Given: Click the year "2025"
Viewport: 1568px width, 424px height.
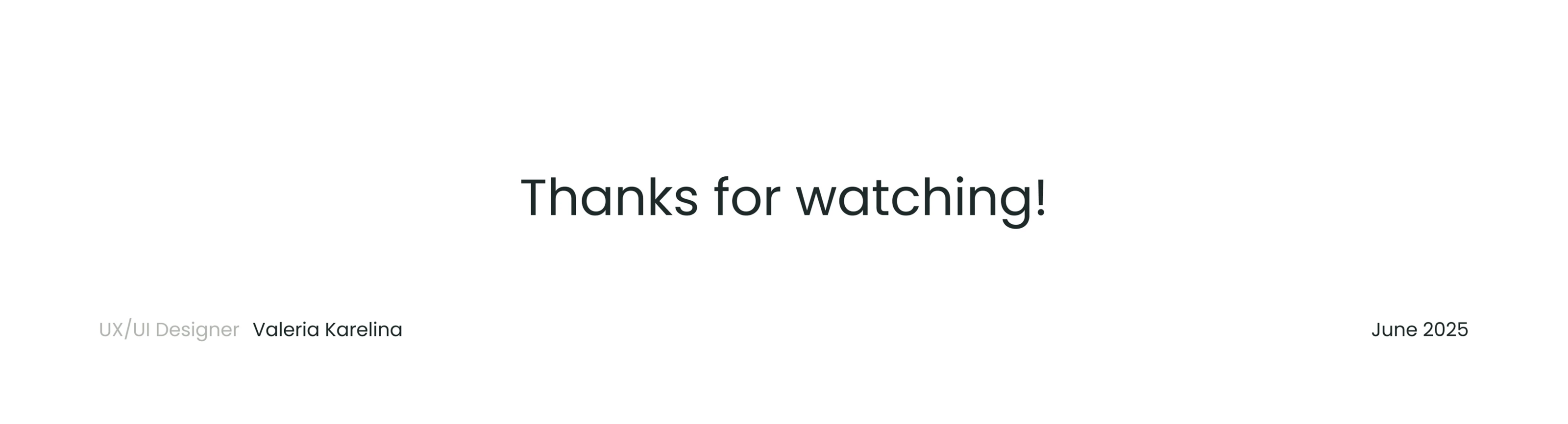Looking at the screenshot, I should 1445,330.
